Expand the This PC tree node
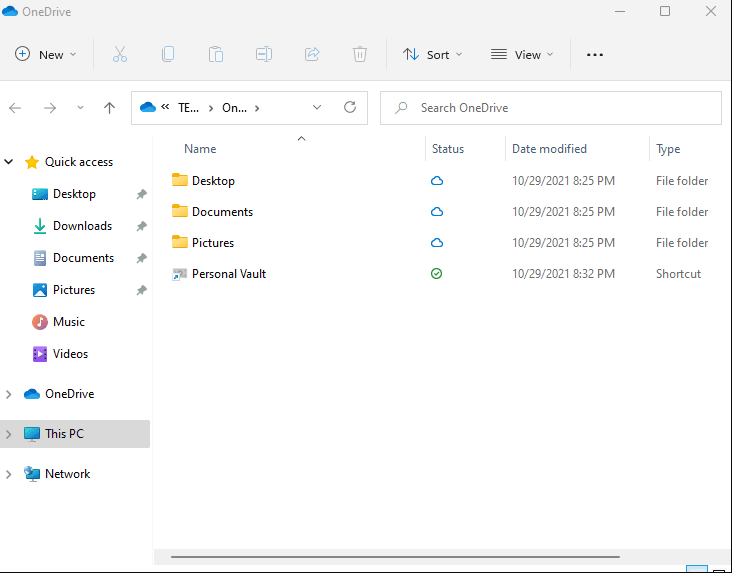Viewport: 732px width, 573px height. coord(10,434)
